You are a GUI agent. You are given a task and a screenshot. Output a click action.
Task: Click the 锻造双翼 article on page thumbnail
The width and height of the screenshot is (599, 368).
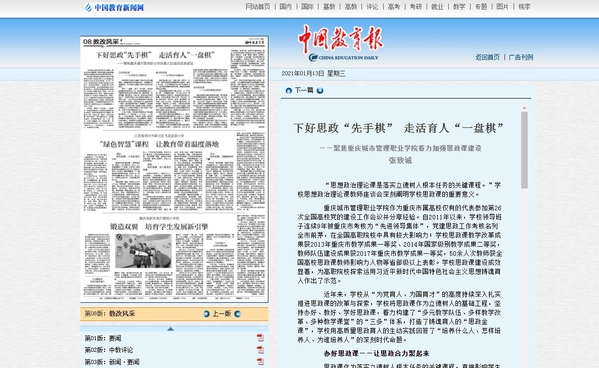pos(159,227)
